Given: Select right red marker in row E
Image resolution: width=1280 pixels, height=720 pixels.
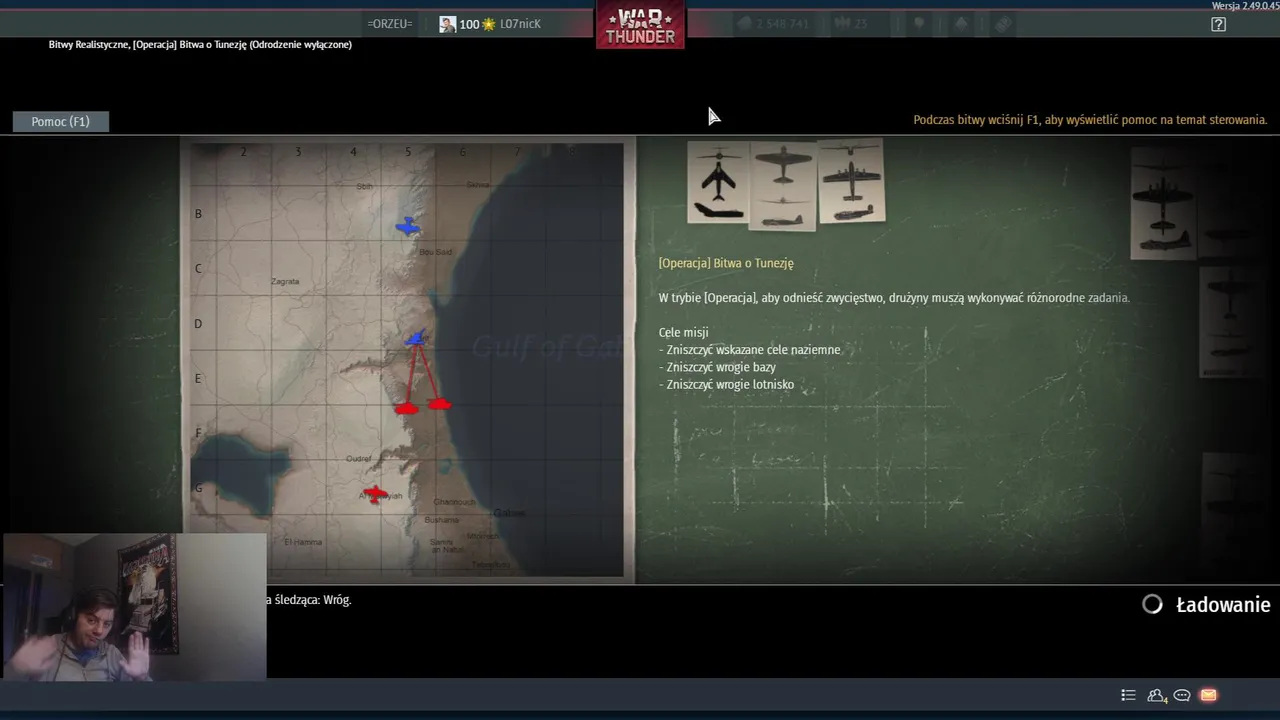Looking at the screenshot, I should [440, 404].
